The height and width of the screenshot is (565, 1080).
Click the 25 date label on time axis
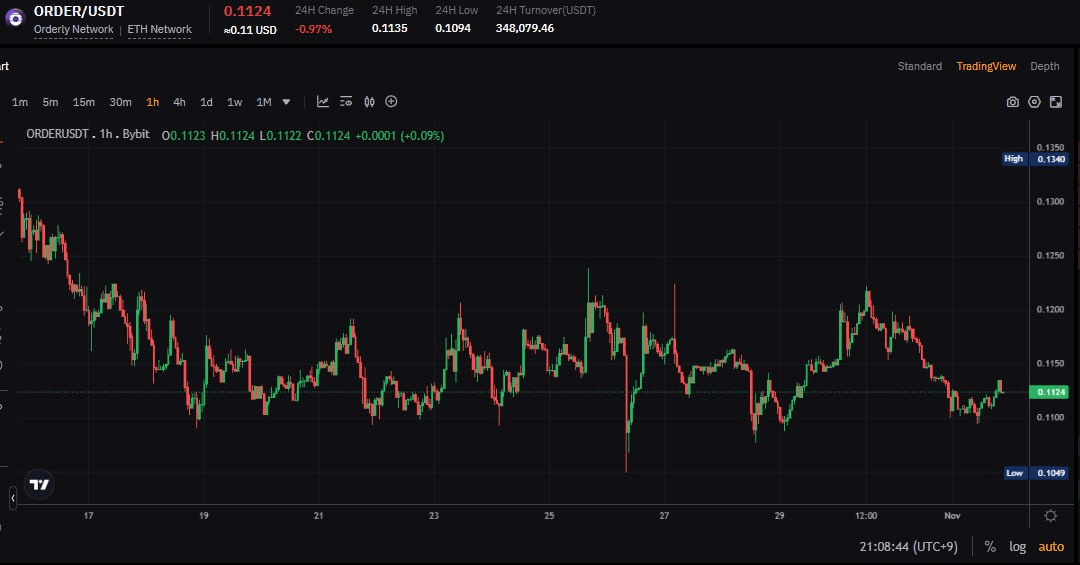tap(549, 515)
